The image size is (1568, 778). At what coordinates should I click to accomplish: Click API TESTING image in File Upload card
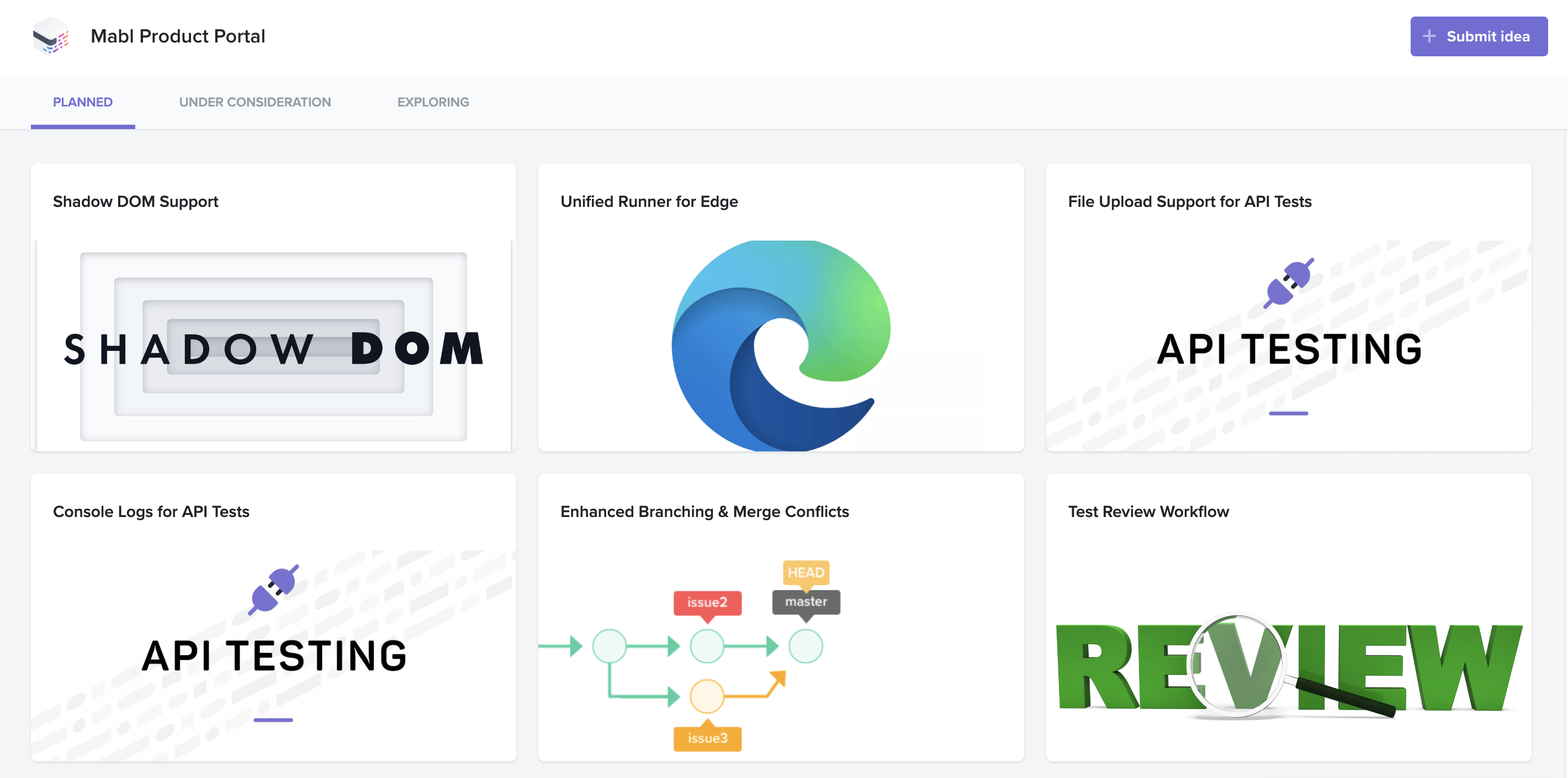point(1289,345)
